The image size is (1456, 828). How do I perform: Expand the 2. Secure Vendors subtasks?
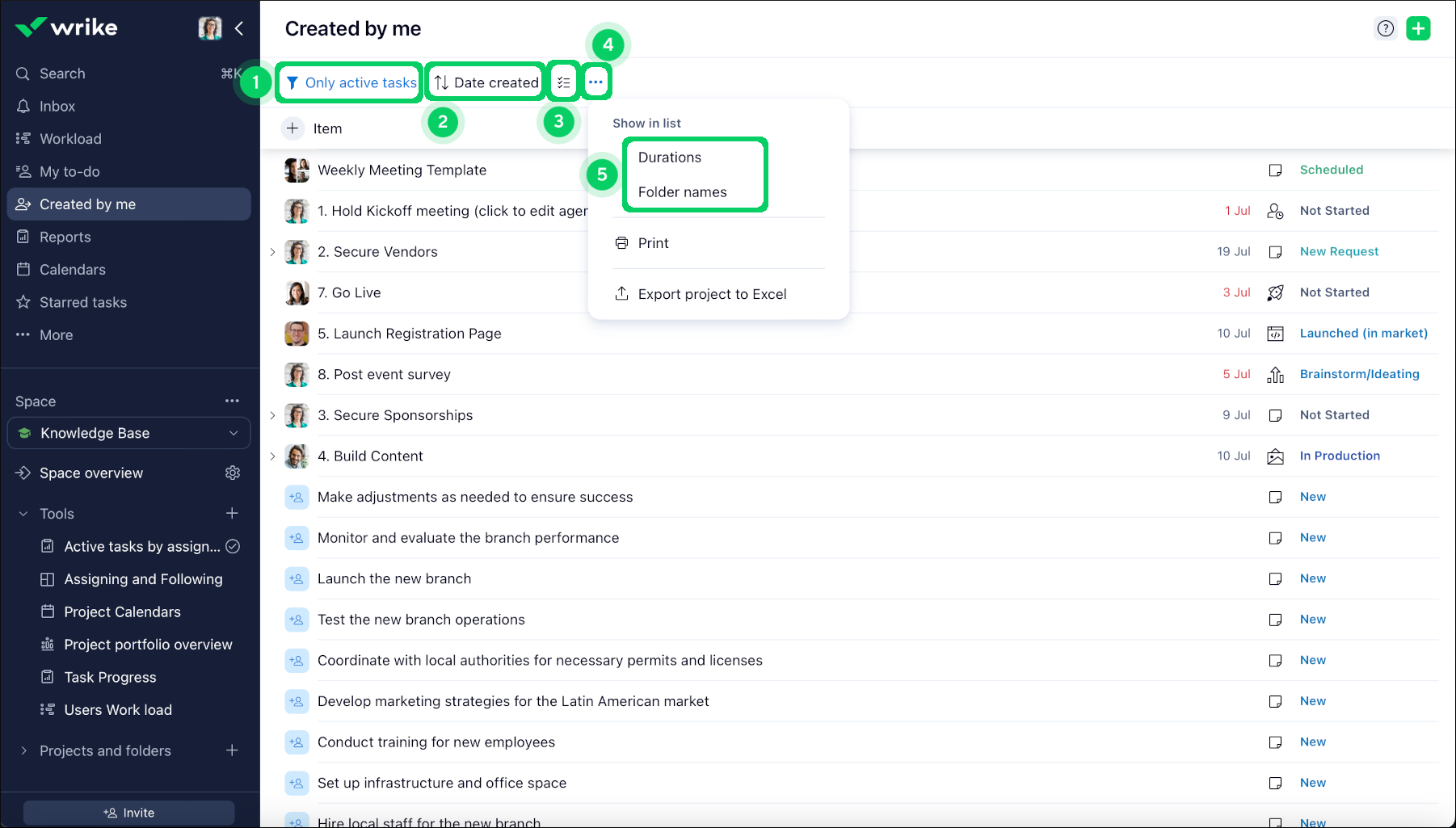(272, 252)
